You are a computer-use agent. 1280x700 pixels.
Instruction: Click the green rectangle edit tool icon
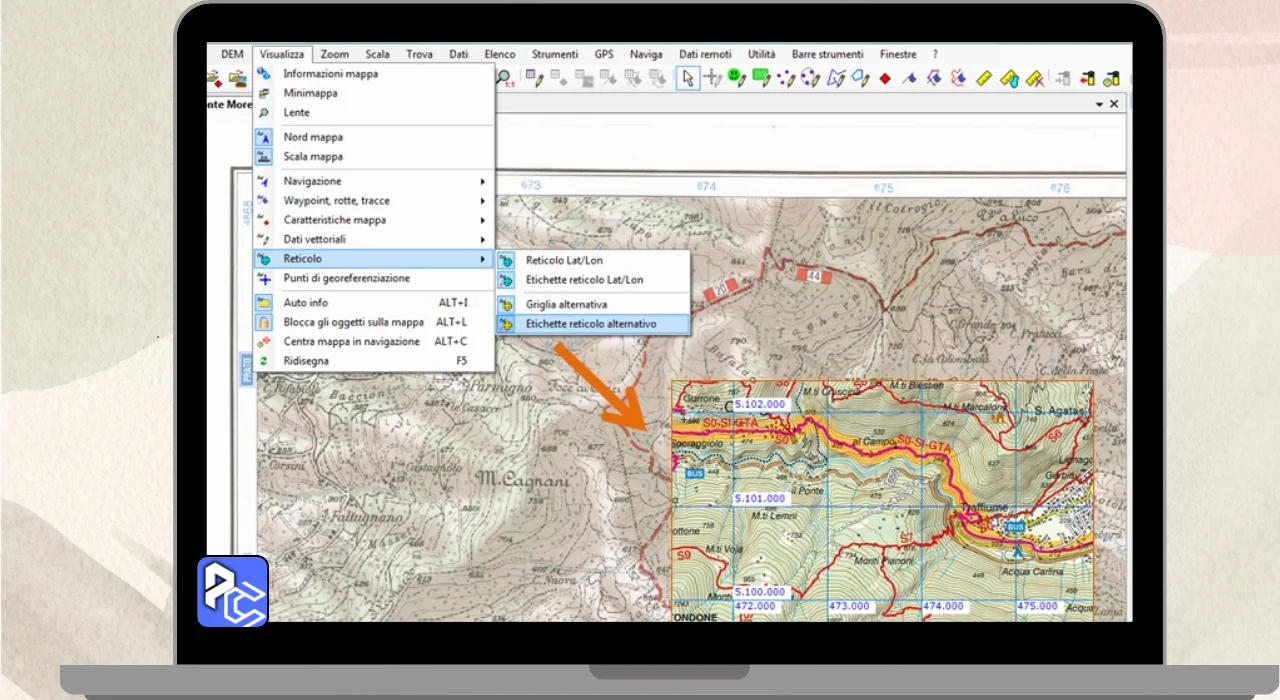pyautogui.click(x=761, y=77)
